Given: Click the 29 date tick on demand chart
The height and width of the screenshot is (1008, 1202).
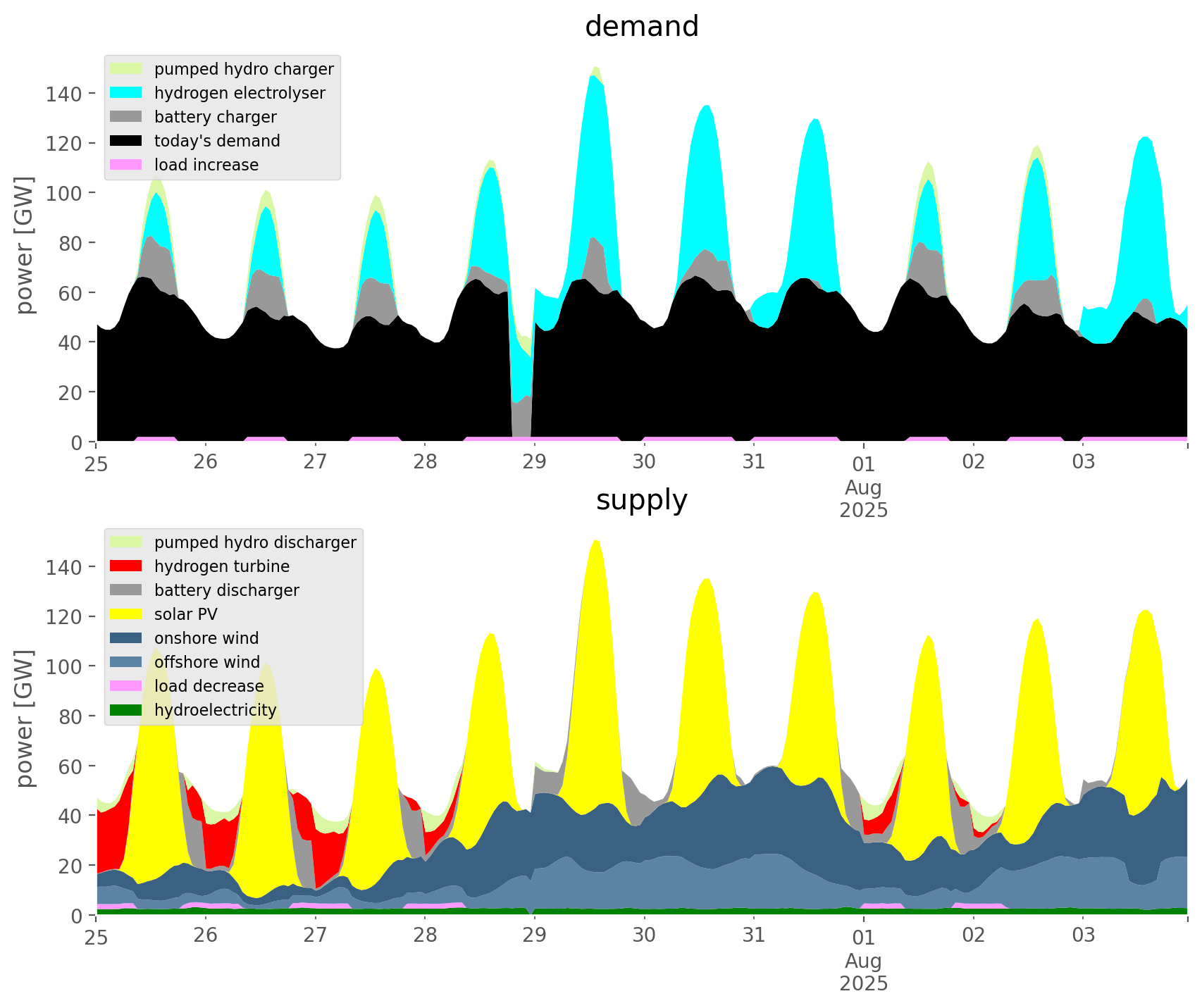Looking at the screenshot, I should click(x=534, y=462).
